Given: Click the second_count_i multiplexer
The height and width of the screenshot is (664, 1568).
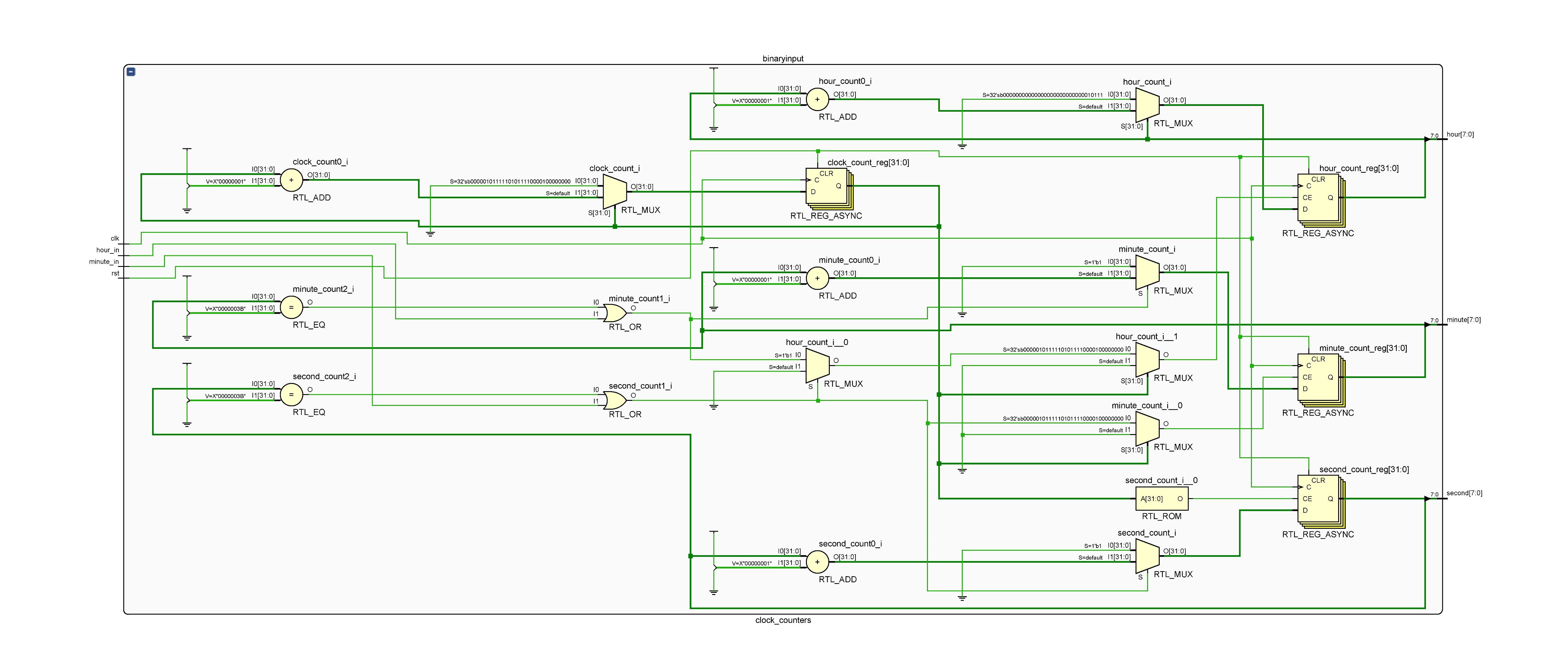Looking at the screenshot, I should click(1147, 555).
